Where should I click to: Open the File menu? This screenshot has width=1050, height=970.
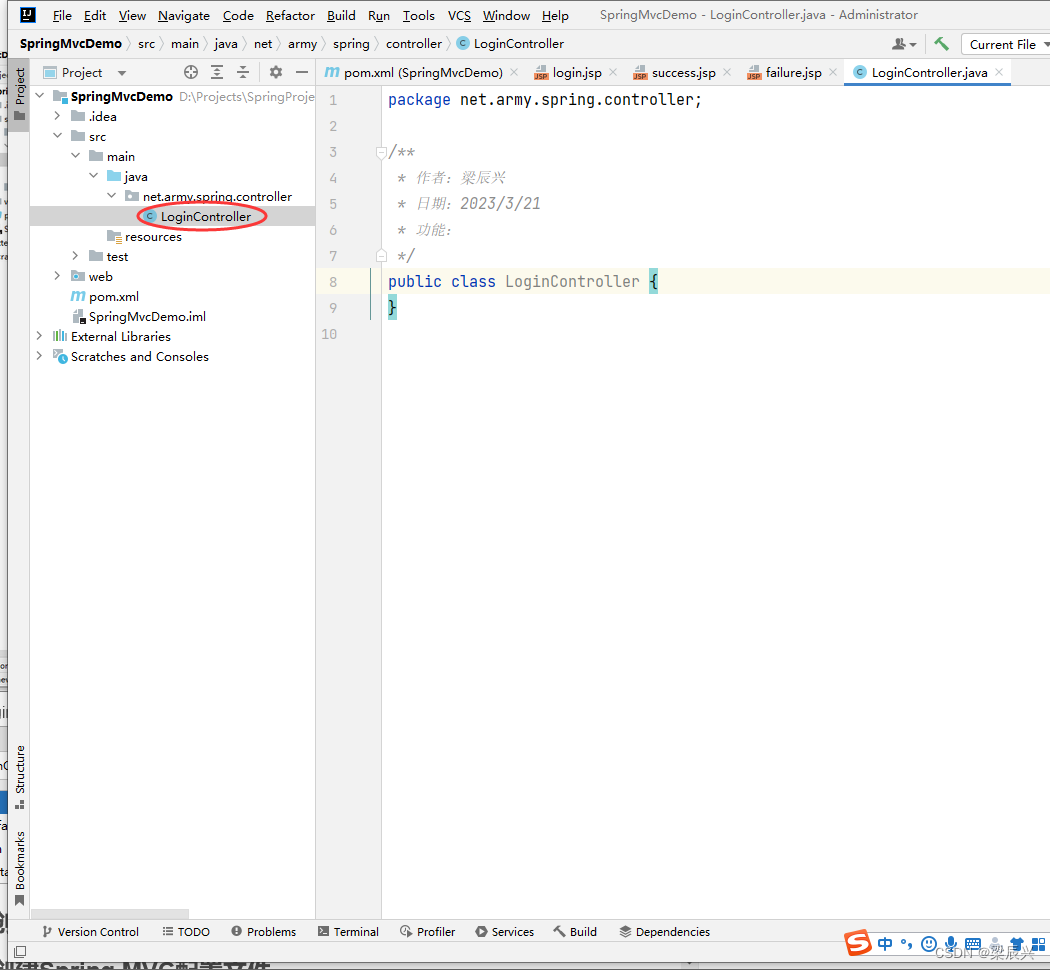click(62, 15)
